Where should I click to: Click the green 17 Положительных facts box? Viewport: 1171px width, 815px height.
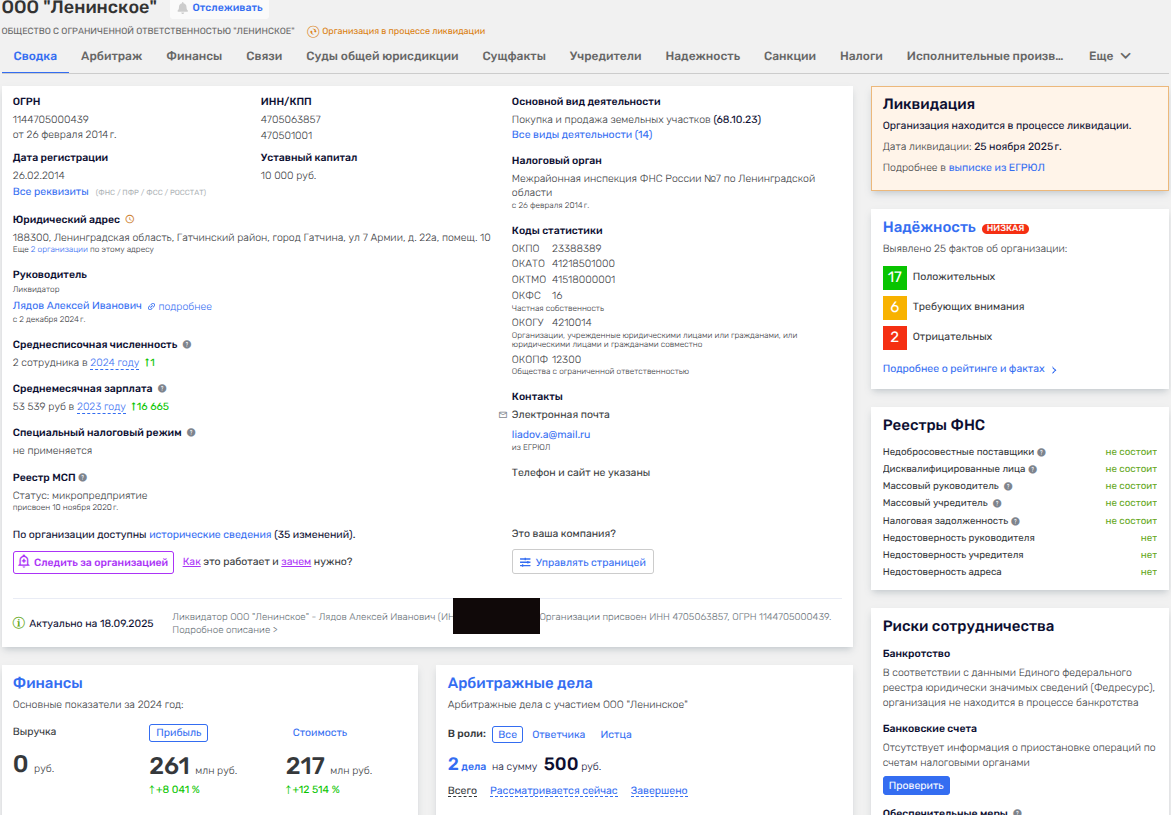tap(895, 277)
